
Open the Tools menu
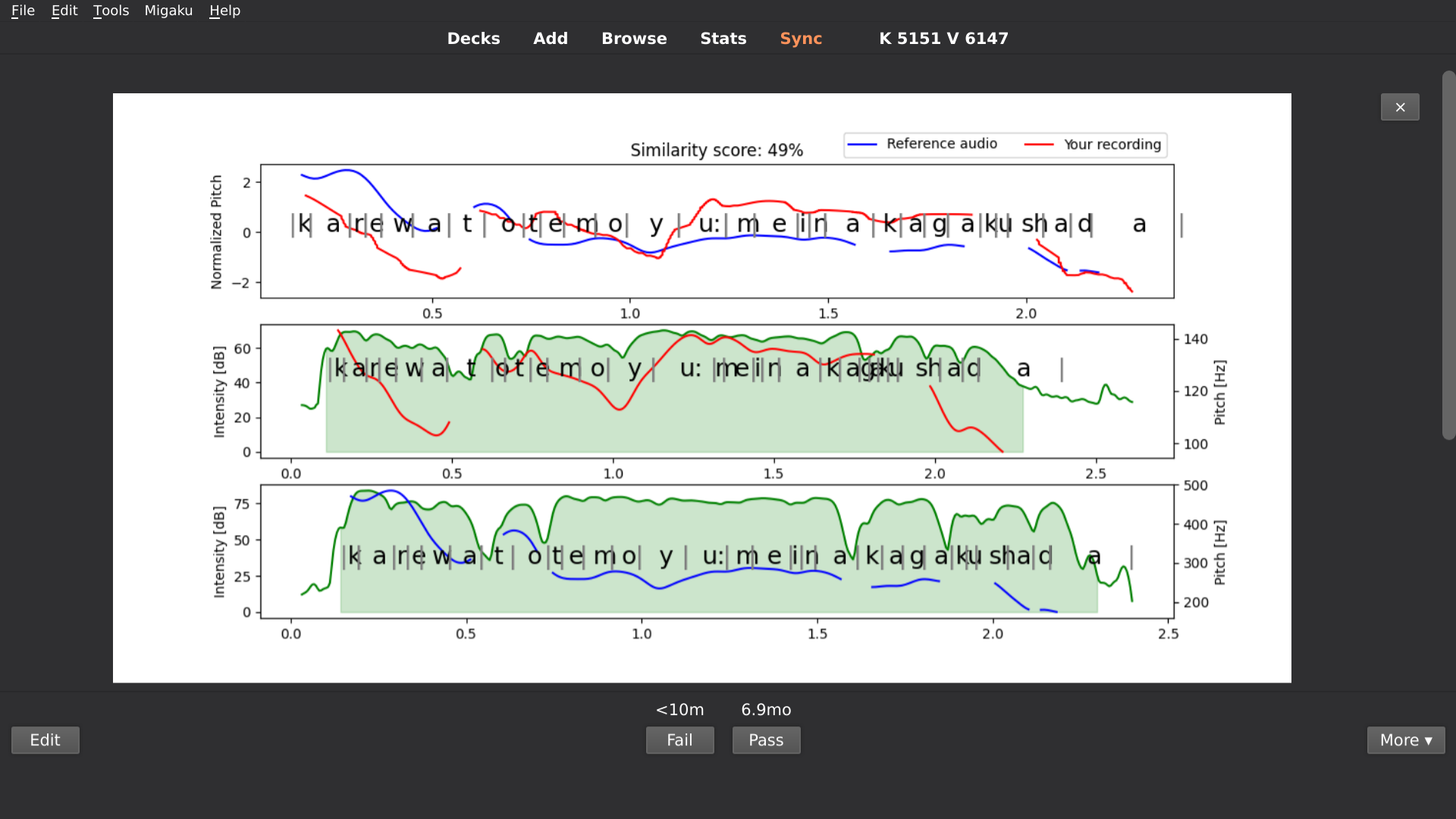tap(111, 11)
